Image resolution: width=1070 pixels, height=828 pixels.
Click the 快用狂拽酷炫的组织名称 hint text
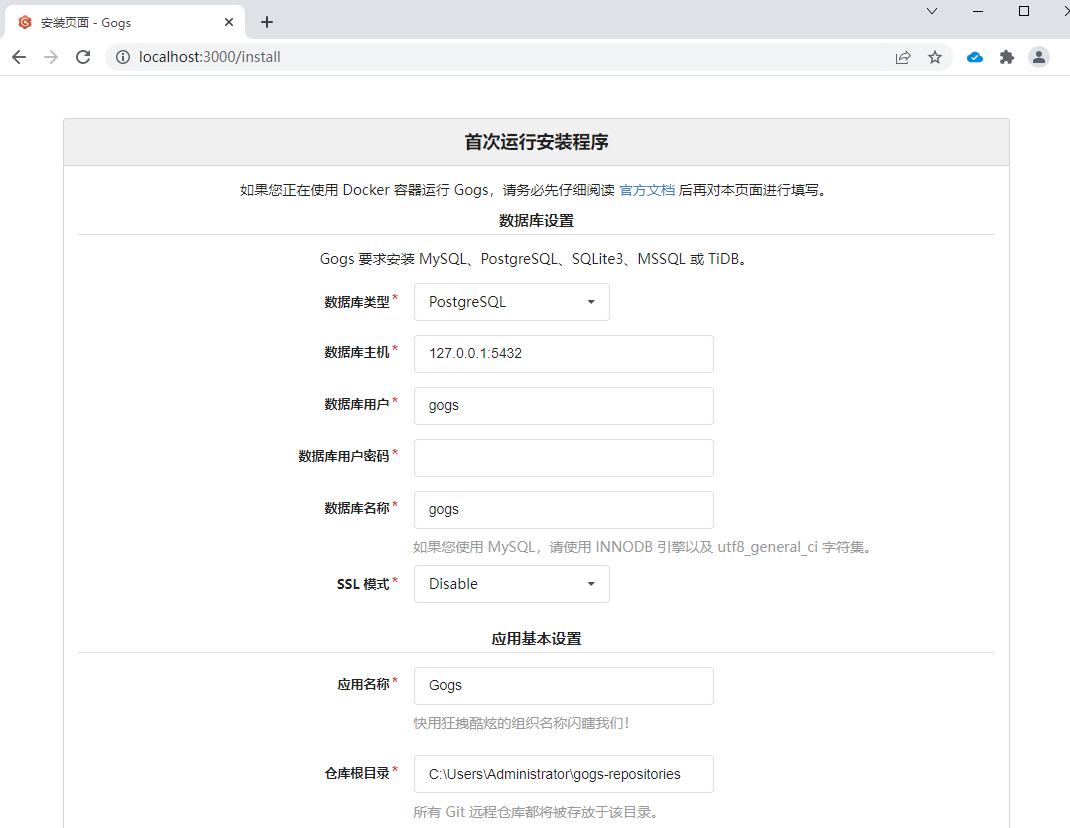521,723
